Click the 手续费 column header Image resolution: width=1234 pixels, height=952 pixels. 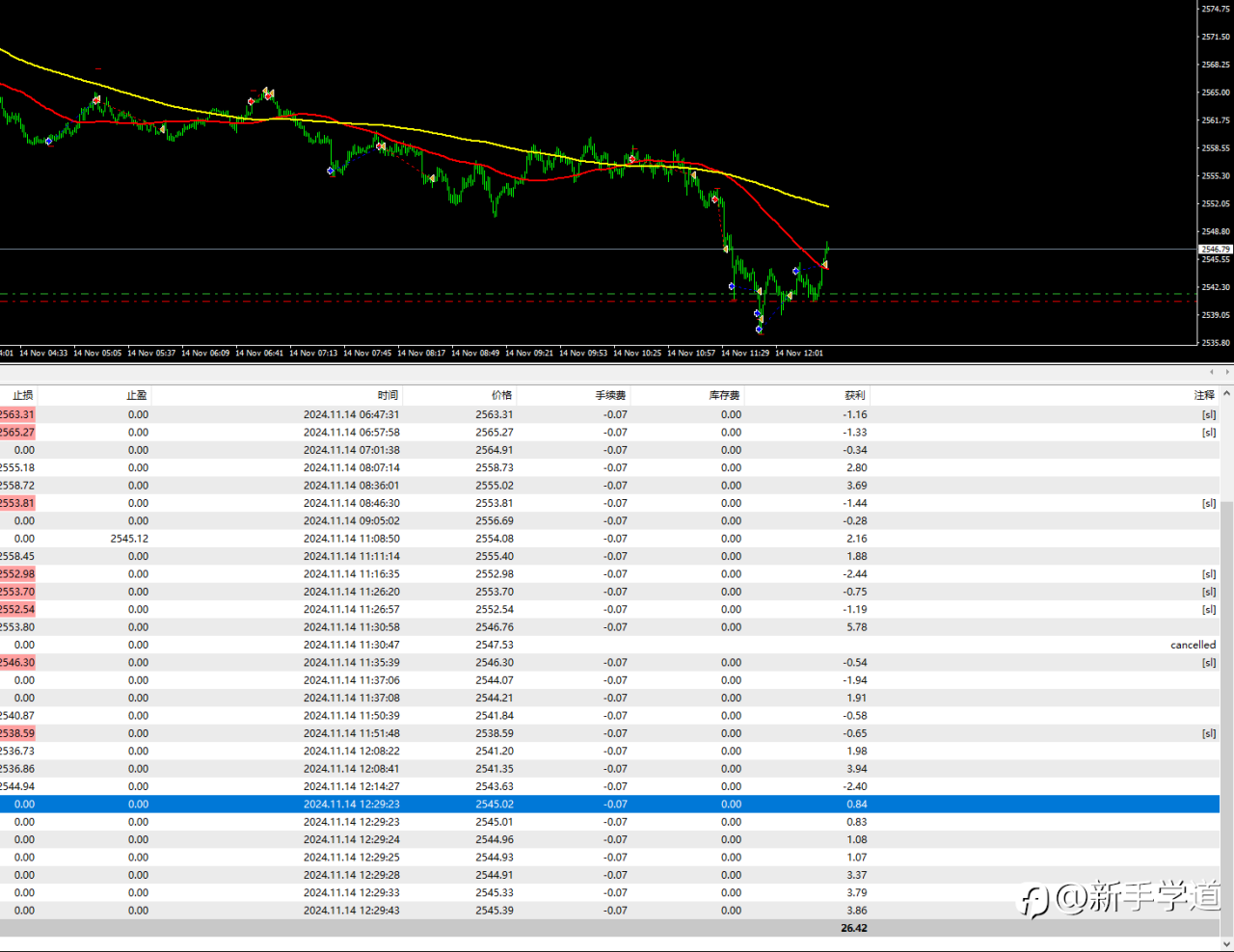coord(611,395)
